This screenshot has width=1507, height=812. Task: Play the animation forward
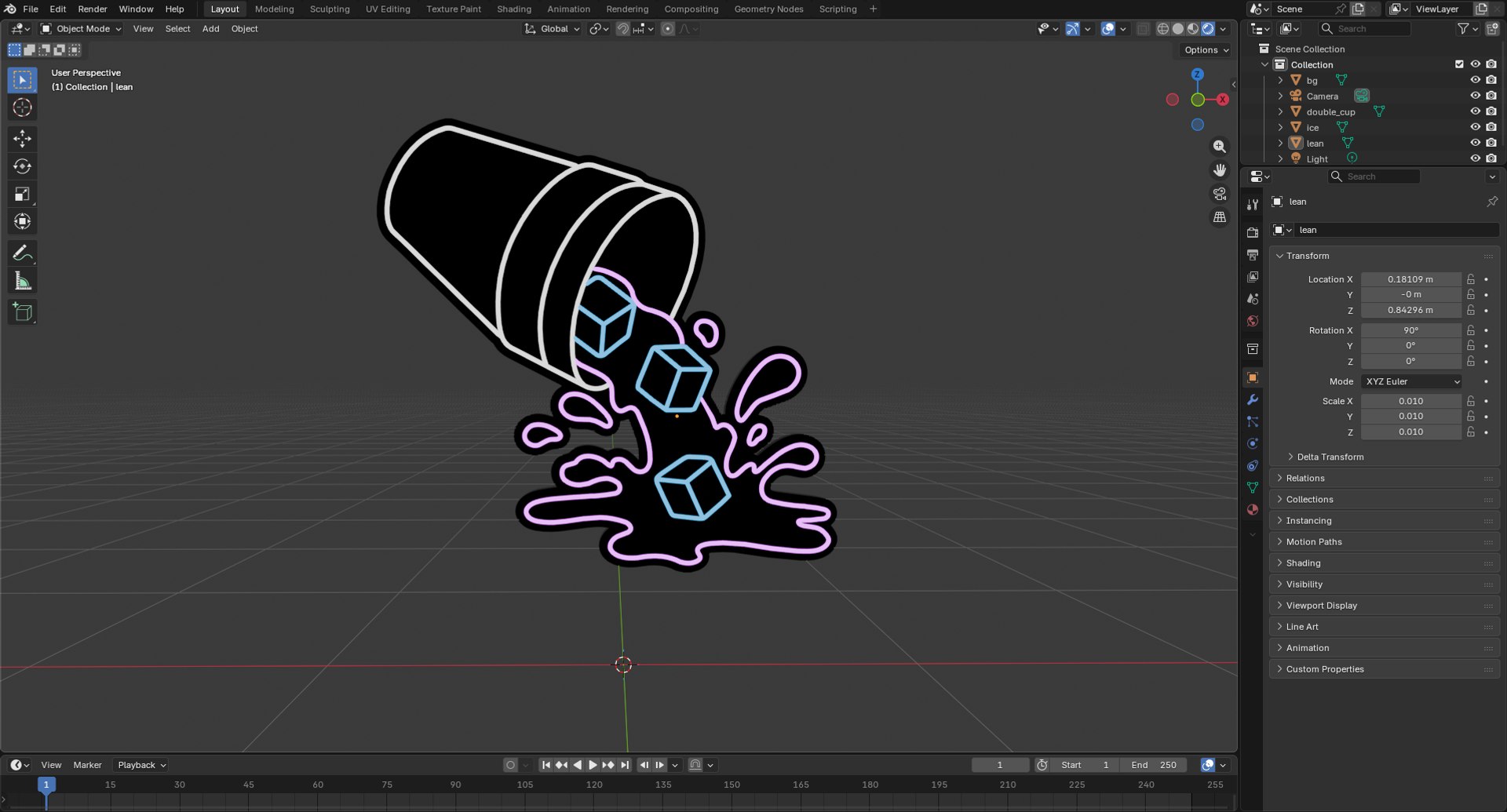[x=593, y=765]
